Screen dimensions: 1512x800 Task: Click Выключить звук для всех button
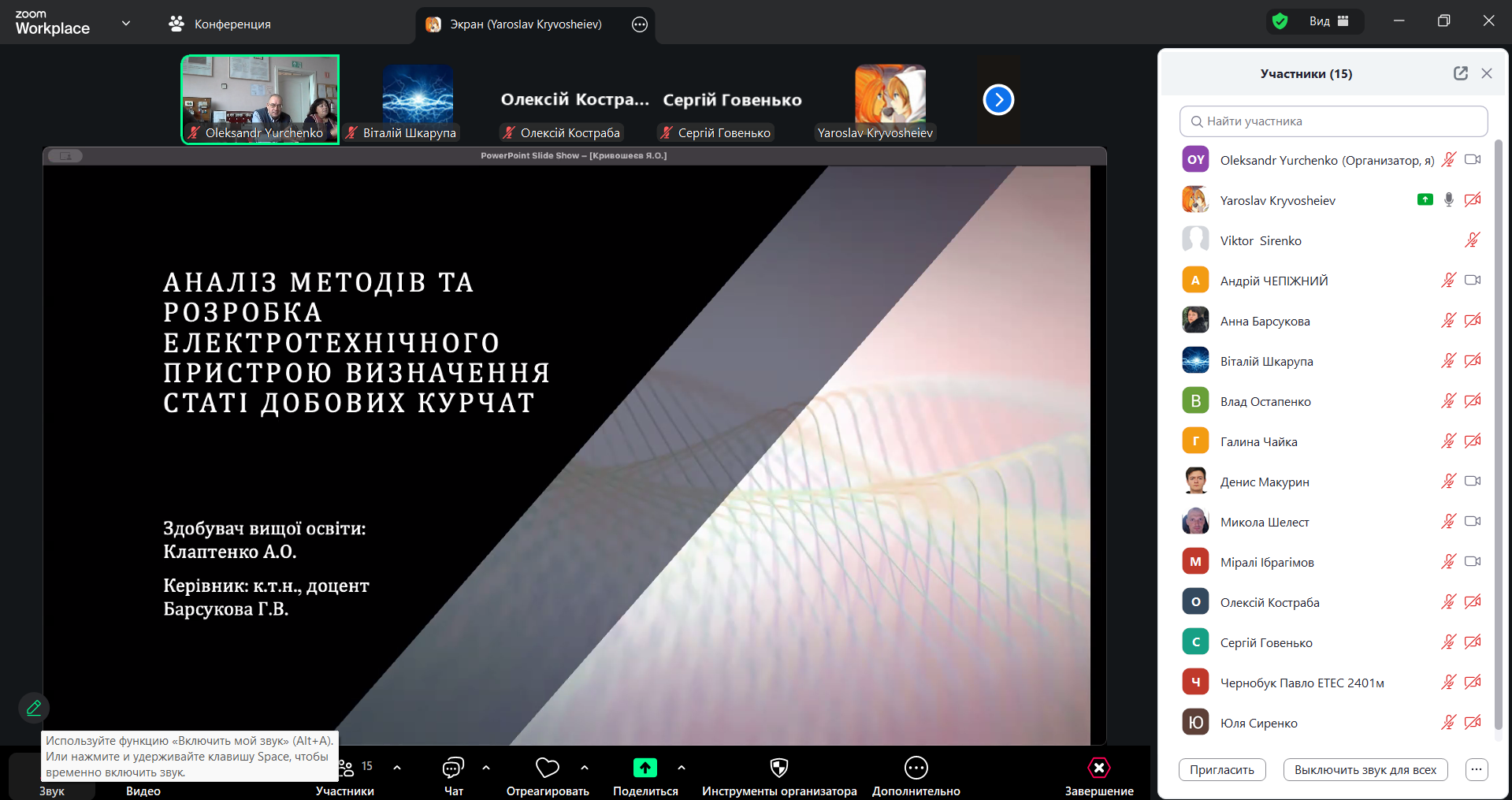tap(1365, 770)
